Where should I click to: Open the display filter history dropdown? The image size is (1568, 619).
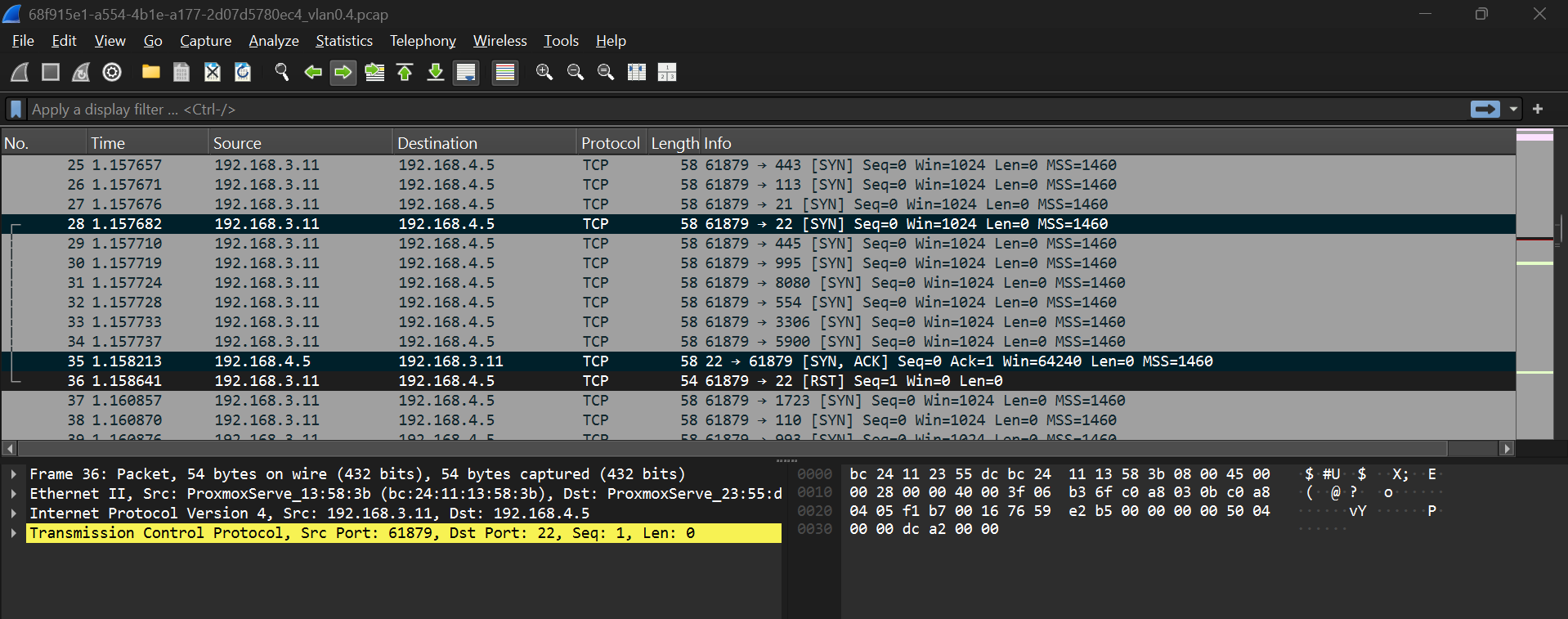pos(1513,109)
